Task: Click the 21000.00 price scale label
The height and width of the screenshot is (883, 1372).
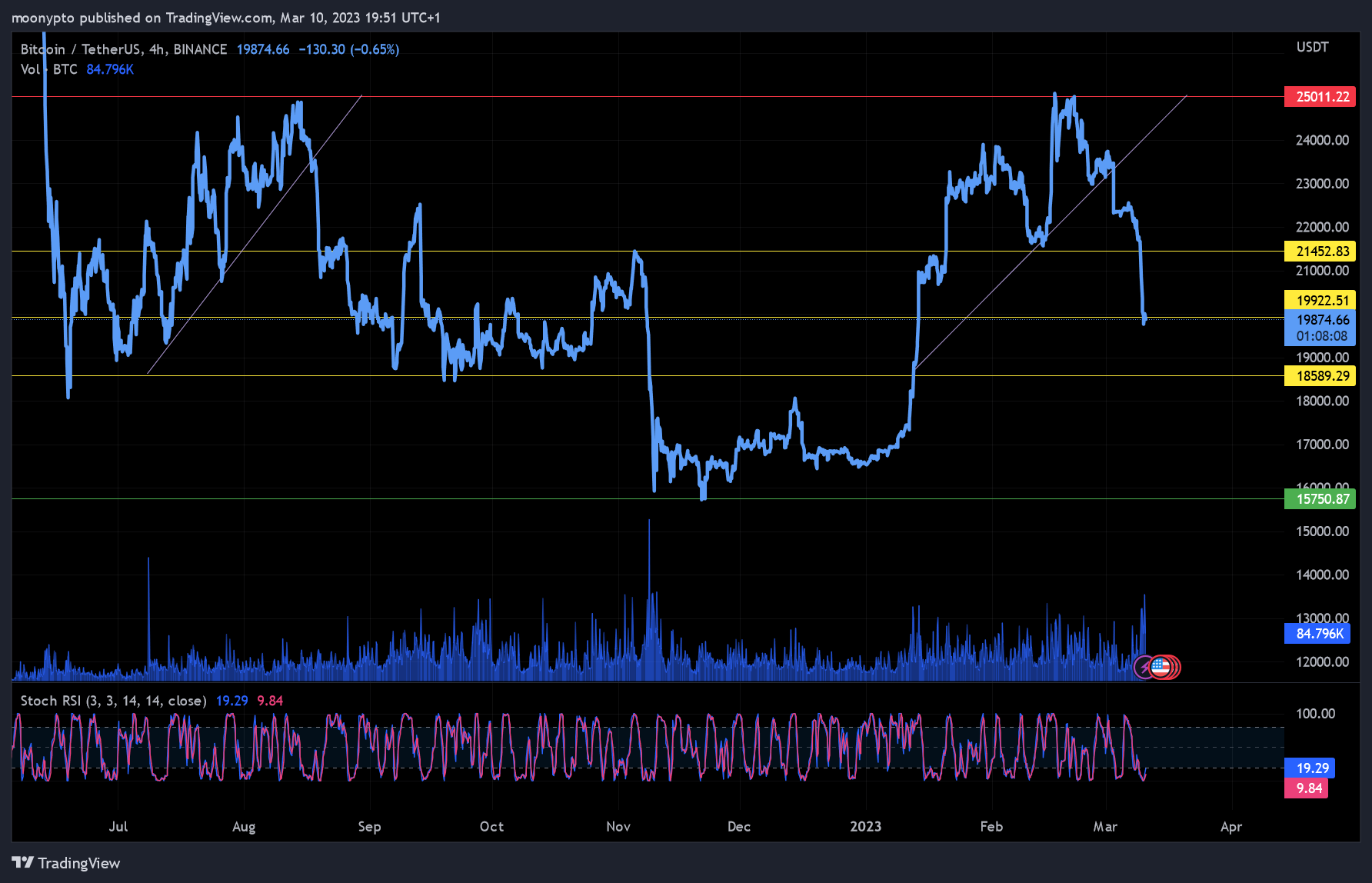Action: [x=1323, y=271]
